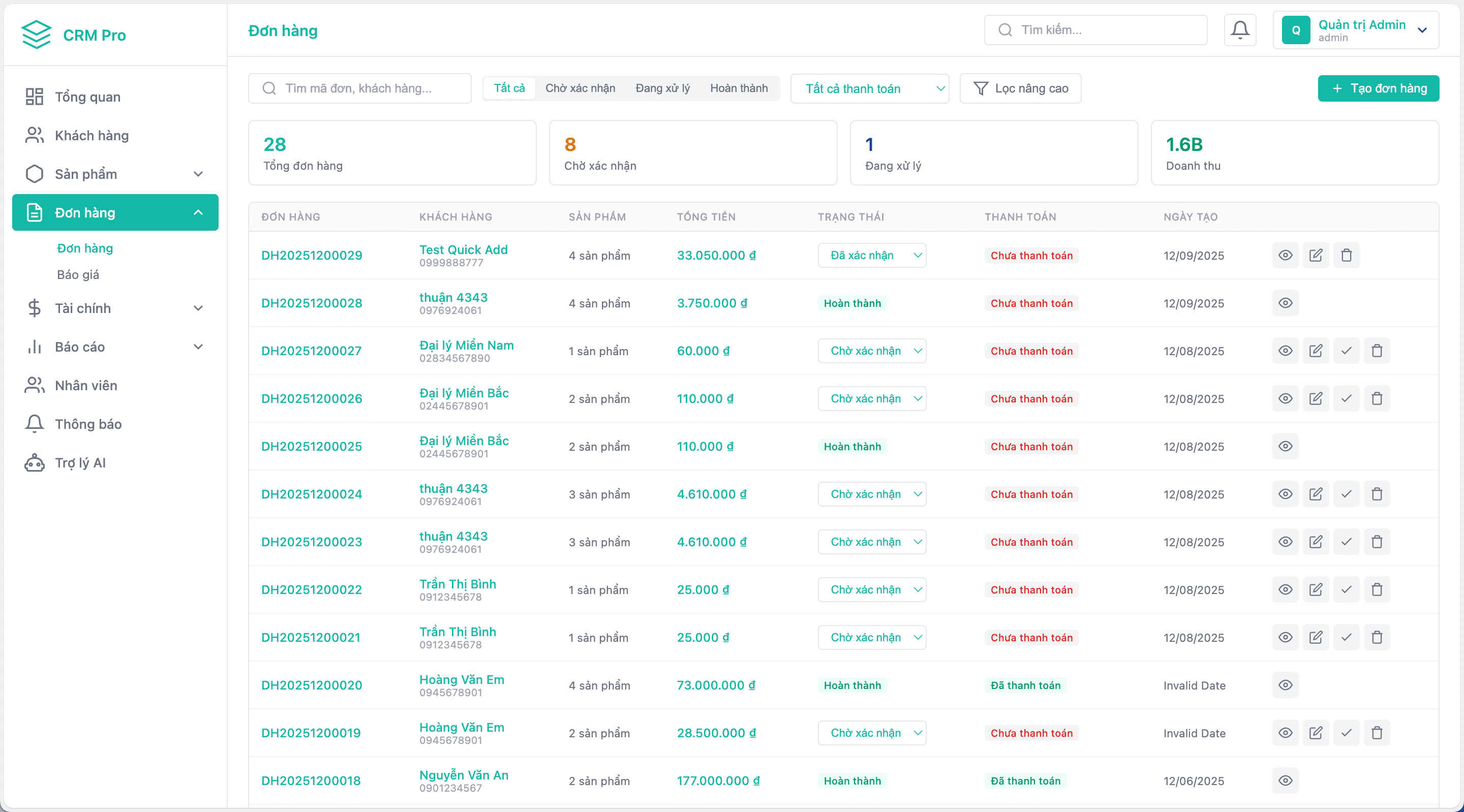View order DH20251200018 via eye icon
The width and height of the screenshot is (1464, 812).
point(1285,780)
